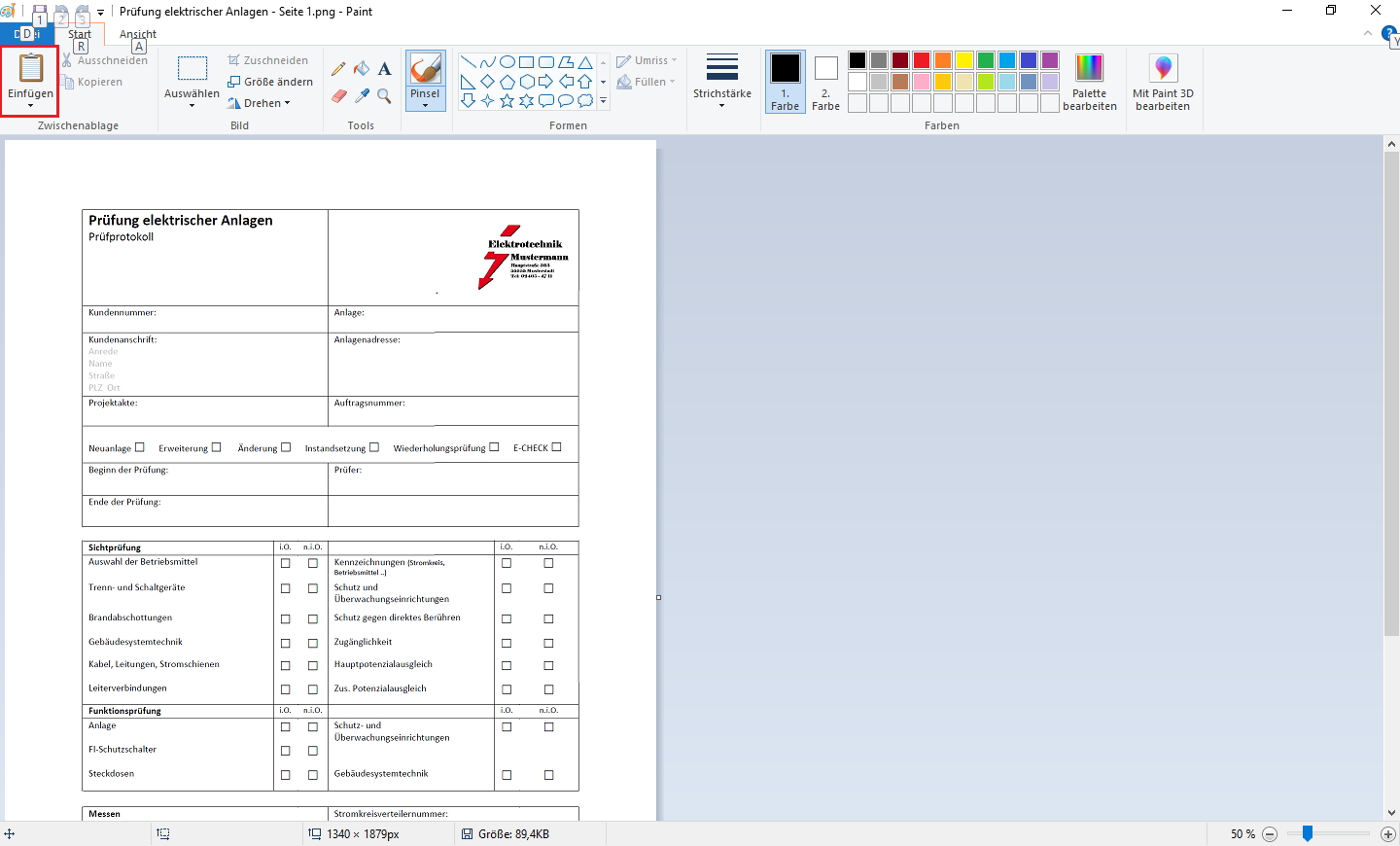Select the Pencil tool
The width and height of the screenshot is (1400, 846).
pyautogui.click(x=338, y=69)
